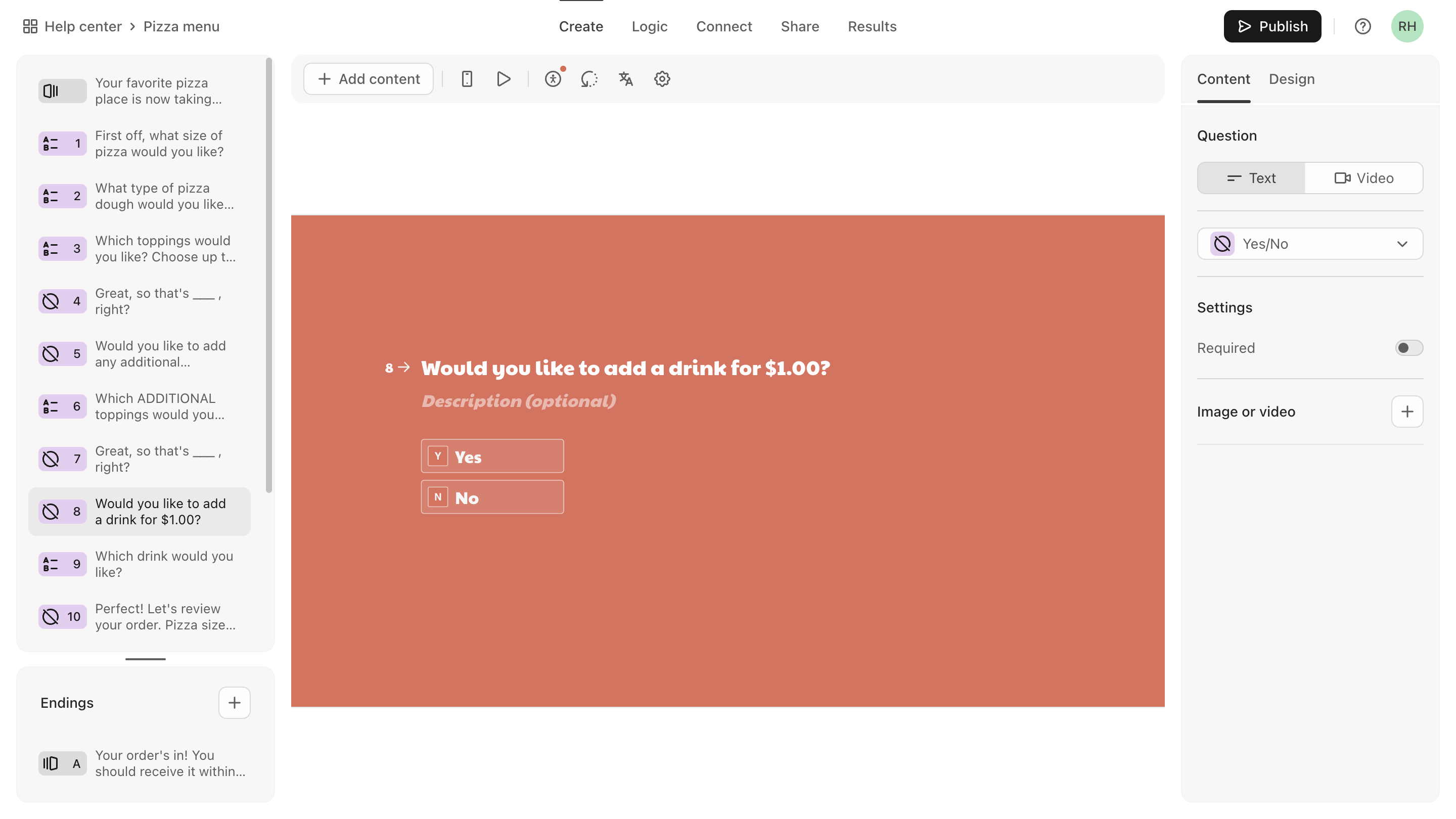Switch to the Logic tab
Image resolution: width=1456 pixels, height=819 pixels.
(x=649, y=26)
